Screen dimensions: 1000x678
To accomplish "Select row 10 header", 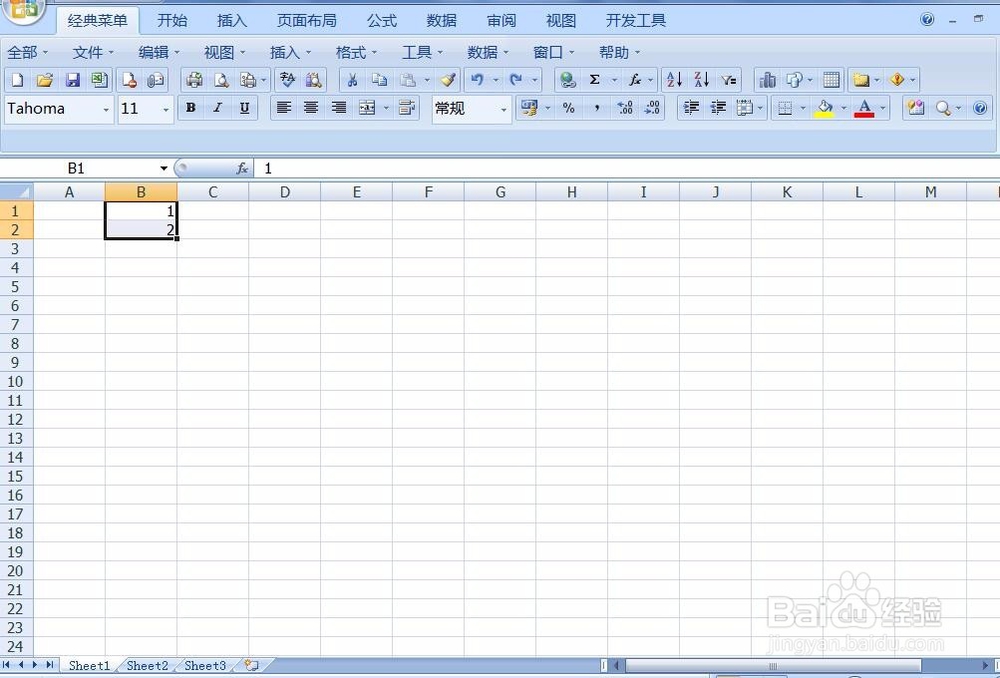I will [x=16, y=381].
